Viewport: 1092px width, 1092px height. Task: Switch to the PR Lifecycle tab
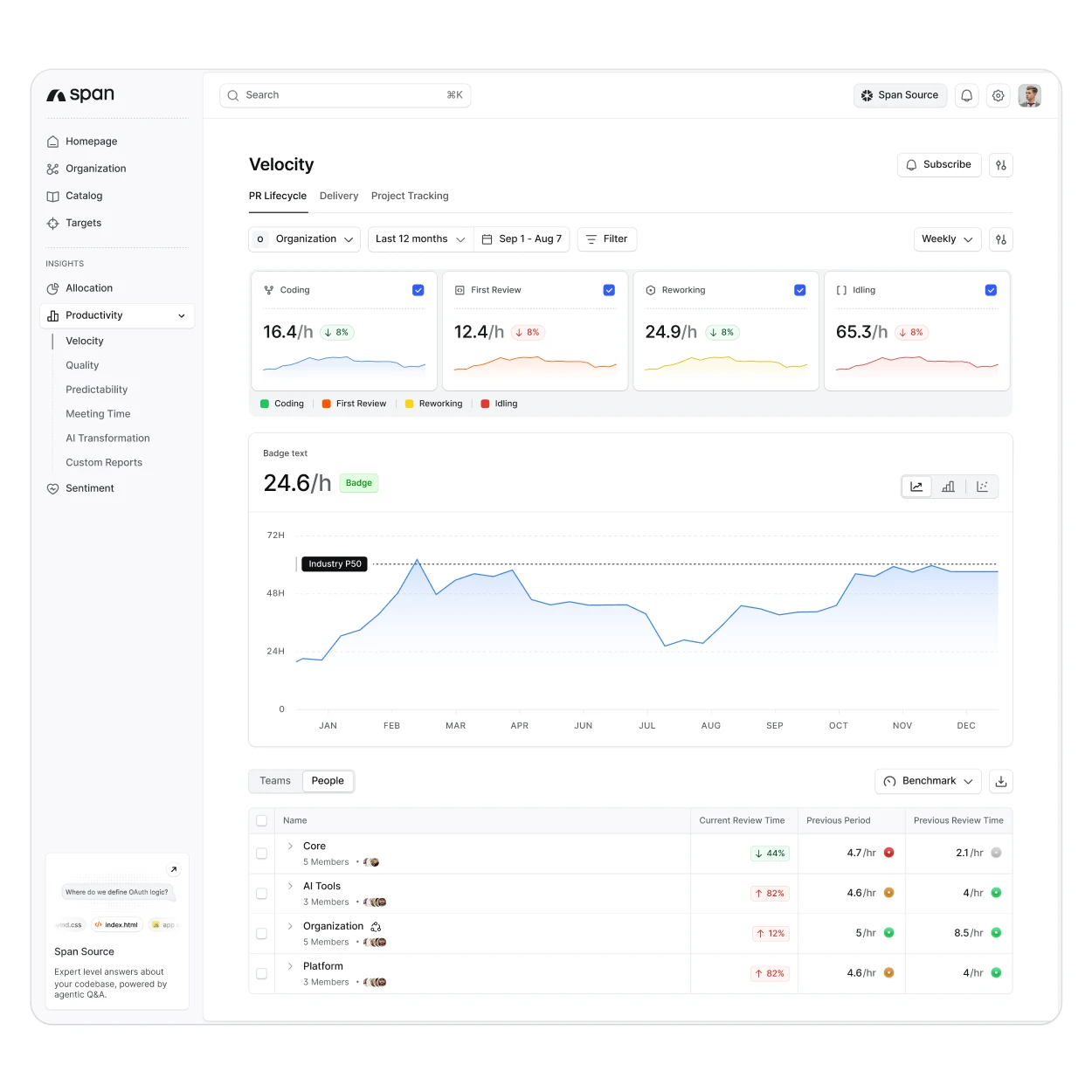[278, 196]
